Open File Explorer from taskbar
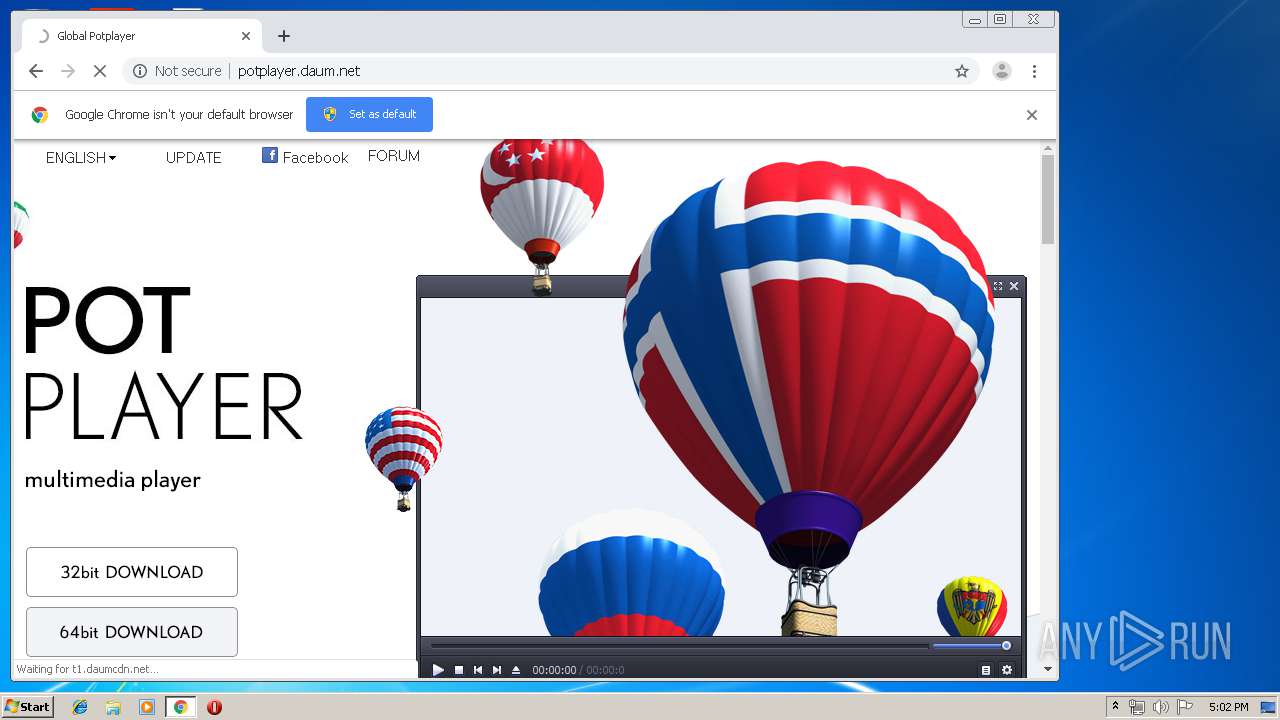The width and height of the screenshot is (1280, 720). point(113,707)
